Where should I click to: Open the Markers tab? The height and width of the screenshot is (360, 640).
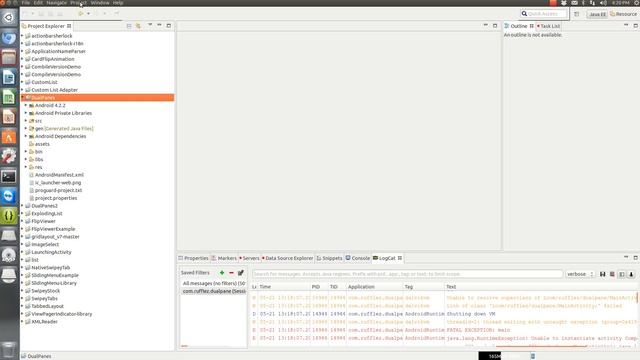click(x=224, y=258)
